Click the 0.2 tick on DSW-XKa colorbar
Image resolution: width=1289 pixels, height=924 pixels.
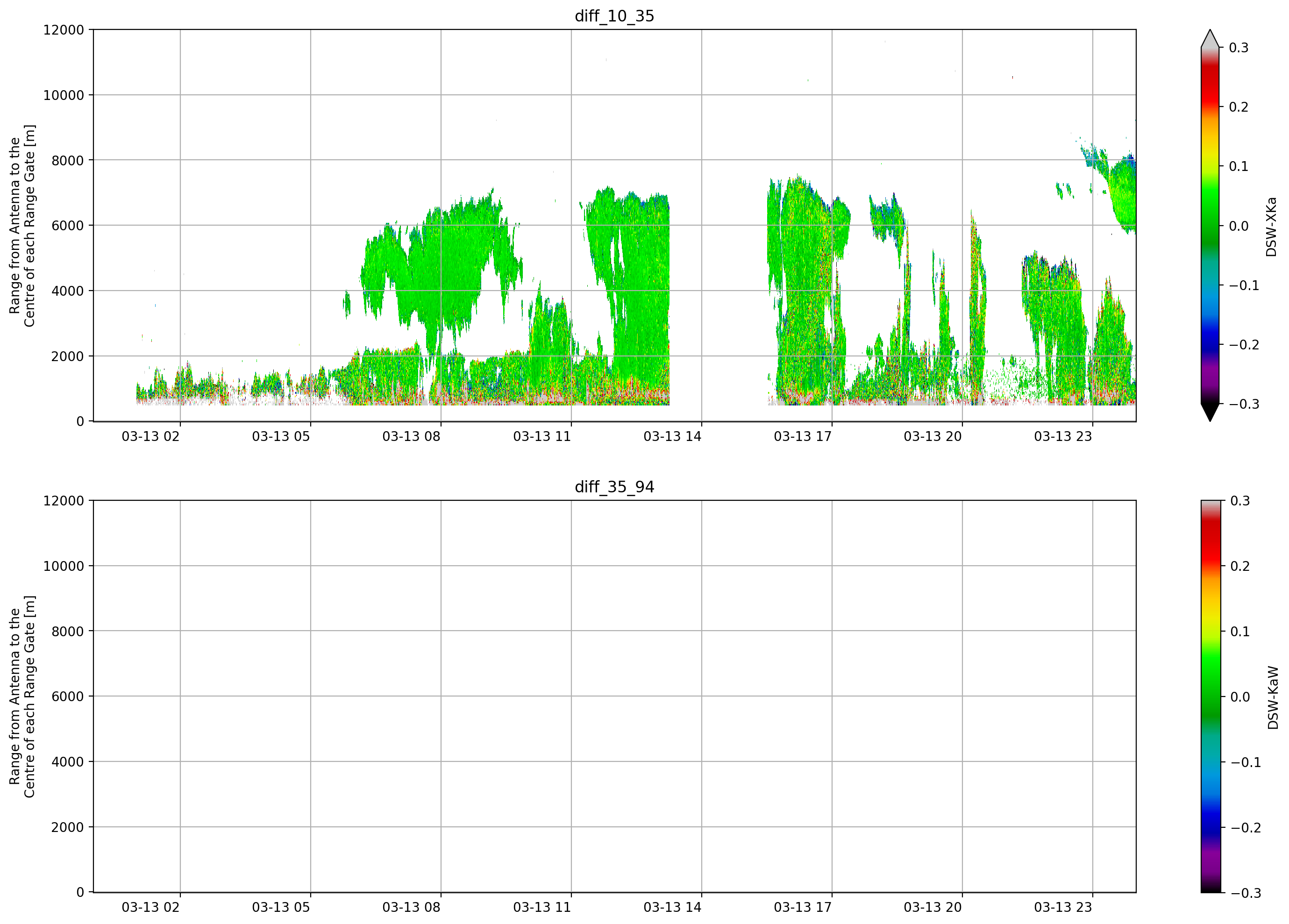(x=1239, y=107)
